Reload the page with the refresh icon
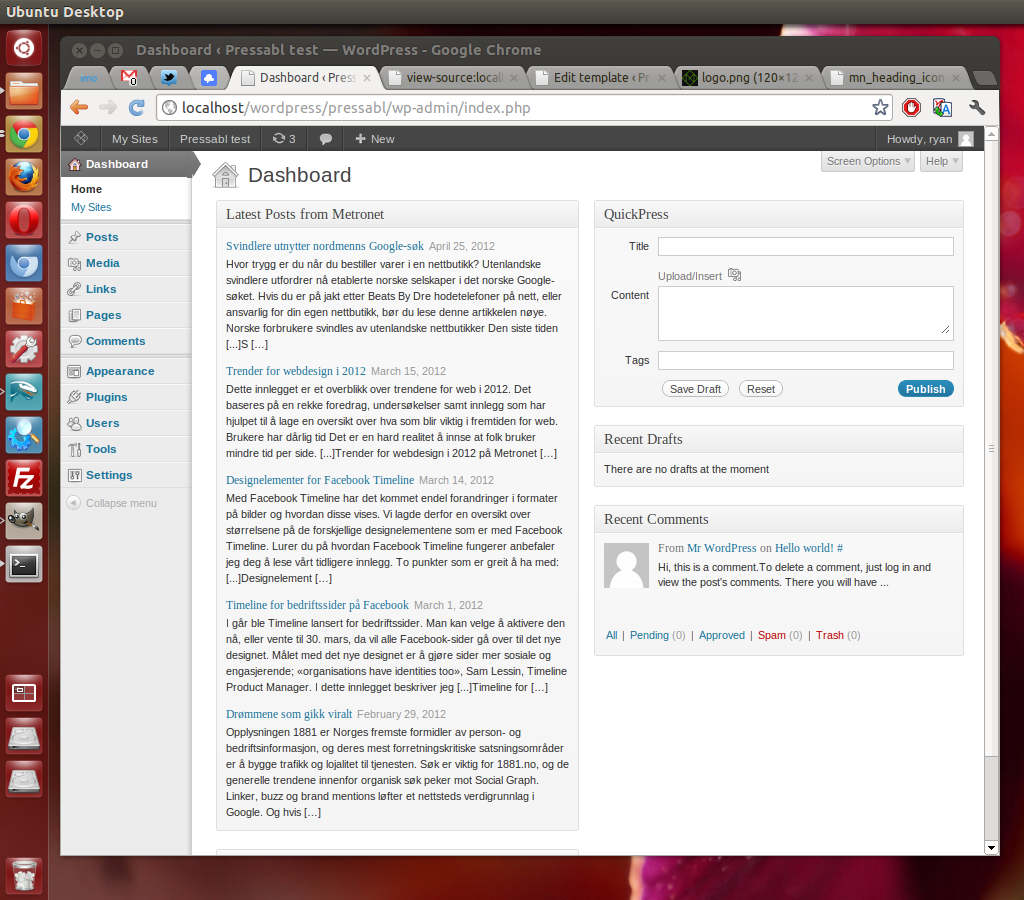 [136, 107]
